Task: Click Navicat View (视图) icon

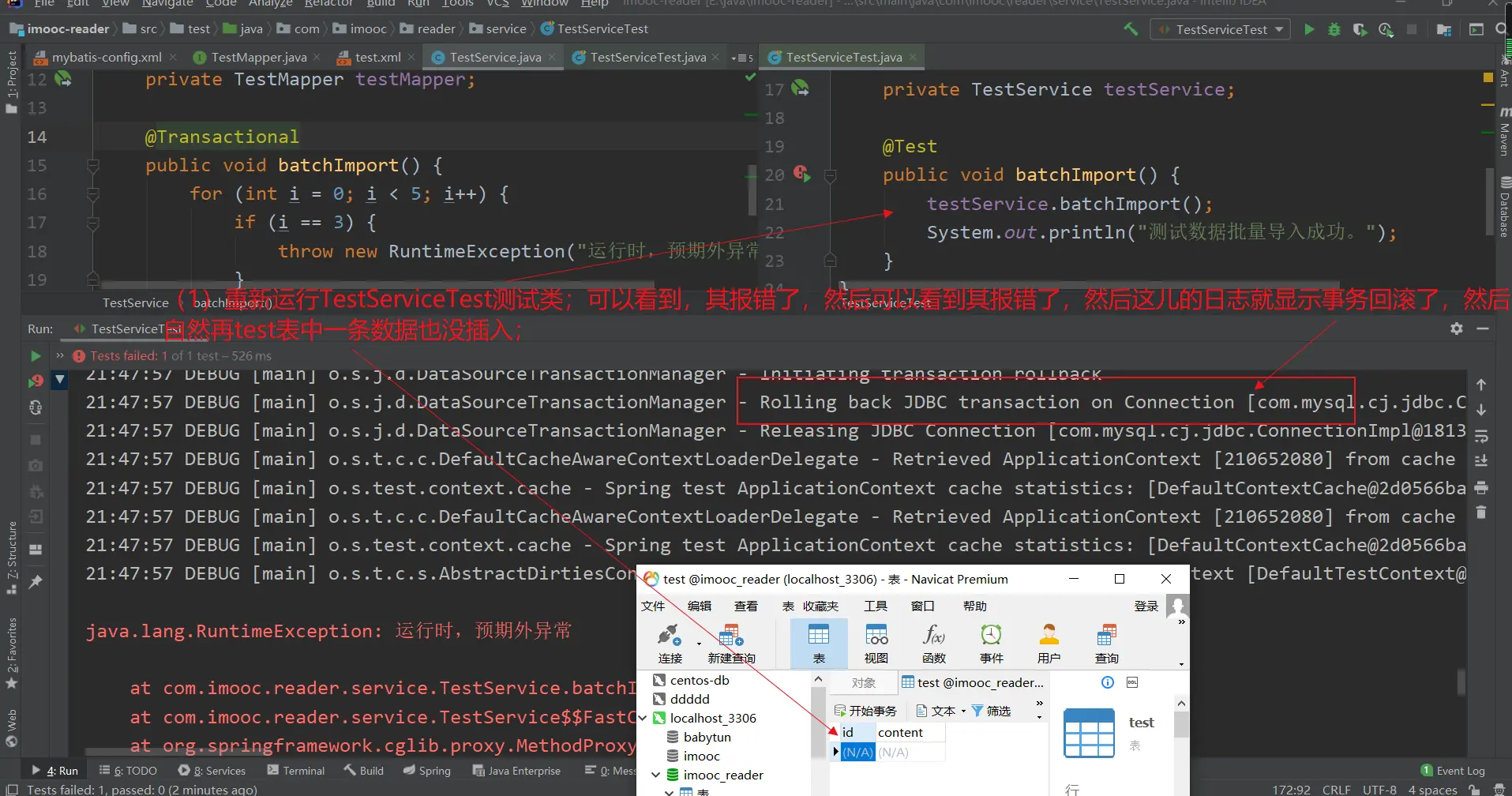Action: pyautogui.click(x=876, y=643)
